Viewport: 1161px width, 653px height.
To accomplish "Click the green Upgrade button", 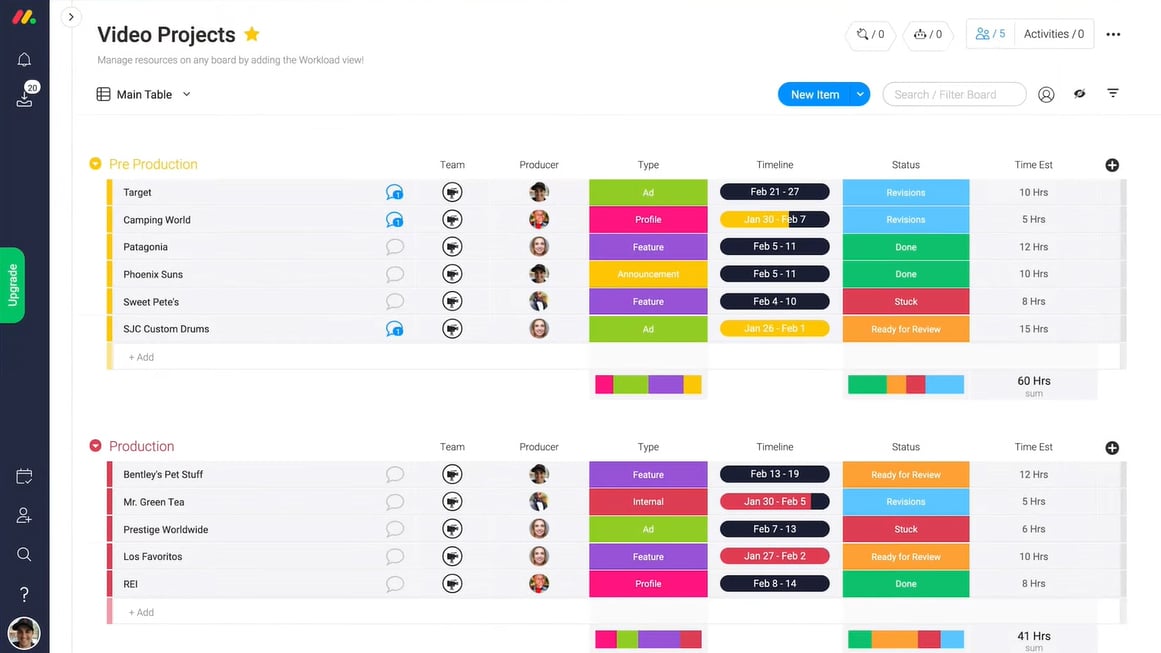I will [13, 285].
